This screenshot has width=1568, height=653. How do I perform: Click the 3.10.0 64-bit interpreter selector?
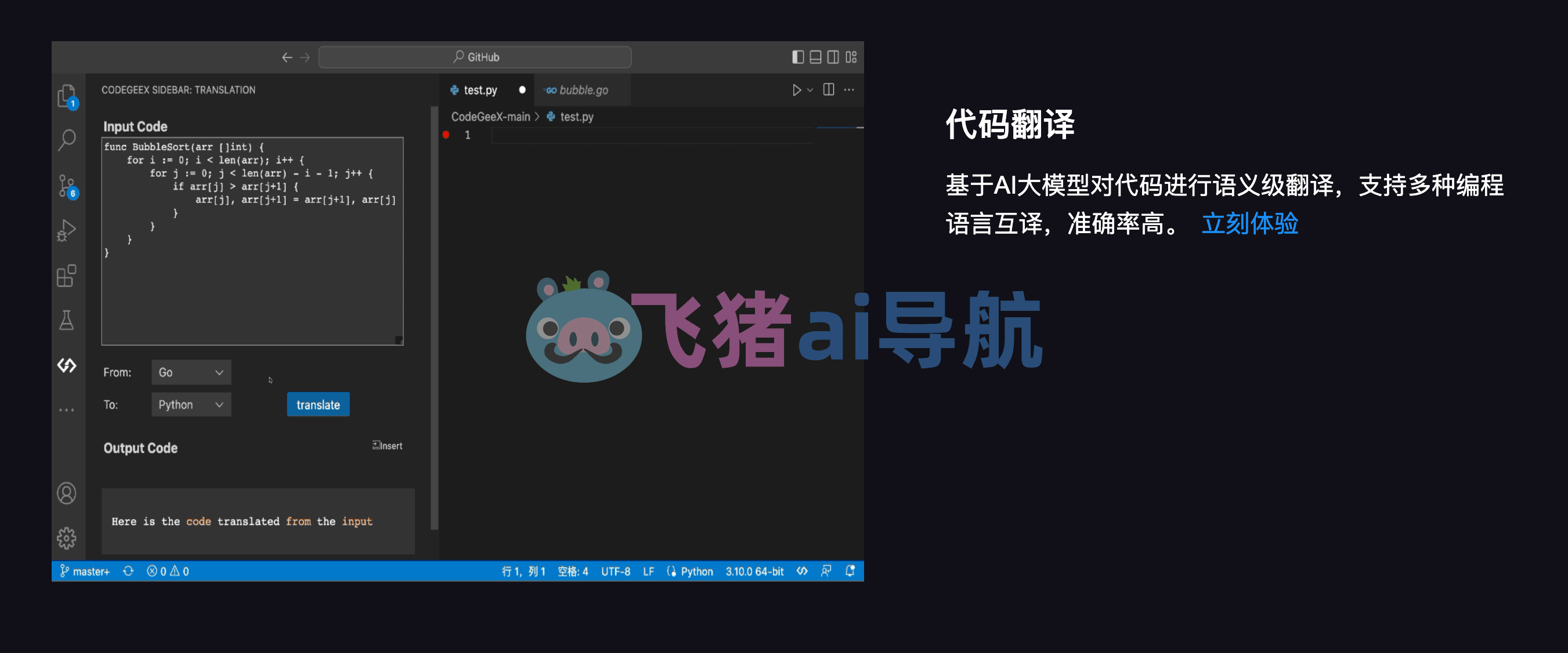(x=754, y=571)
